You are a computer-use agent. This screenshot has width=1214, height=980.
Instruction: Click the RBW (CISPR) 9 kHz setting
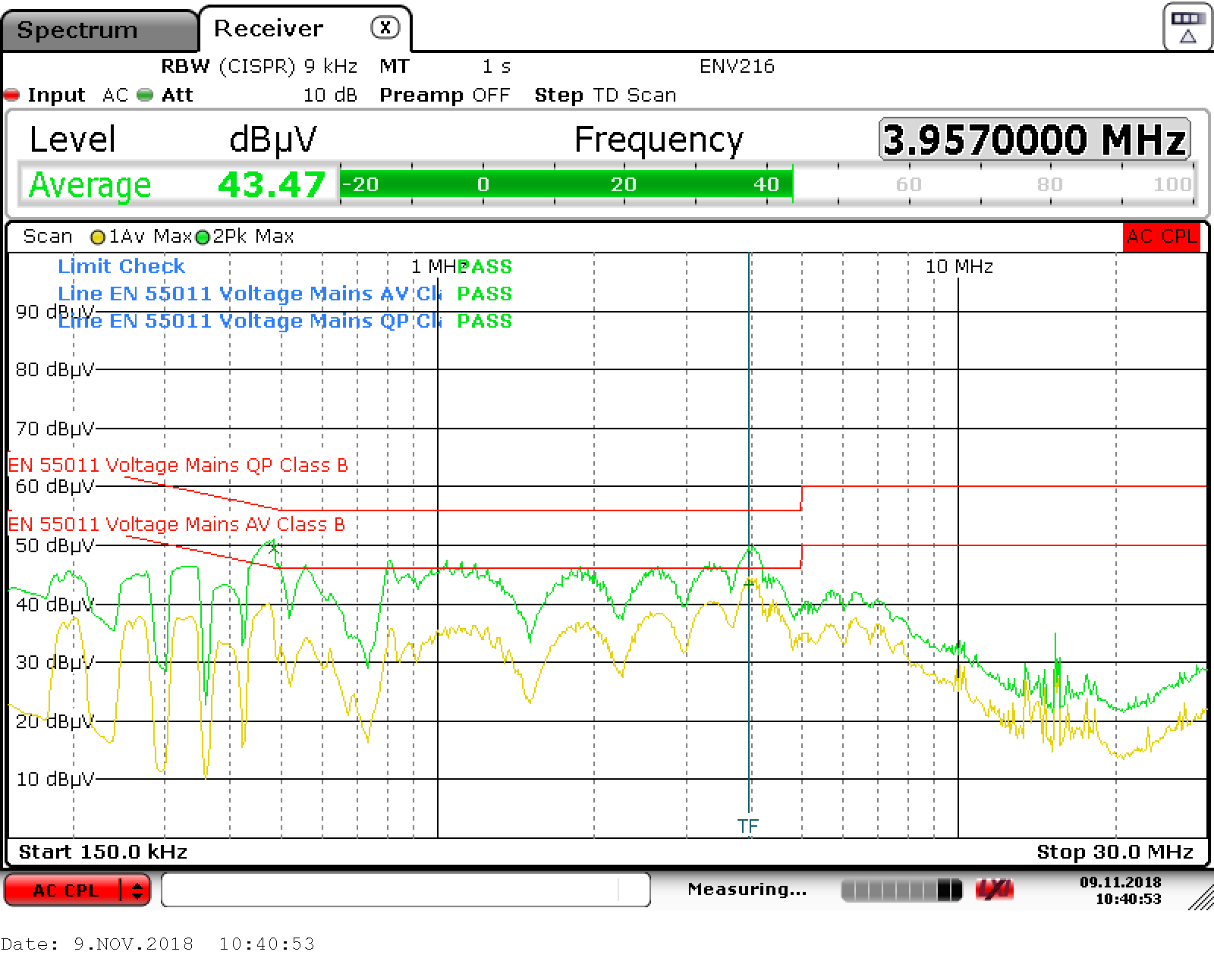tap(259, 67)
